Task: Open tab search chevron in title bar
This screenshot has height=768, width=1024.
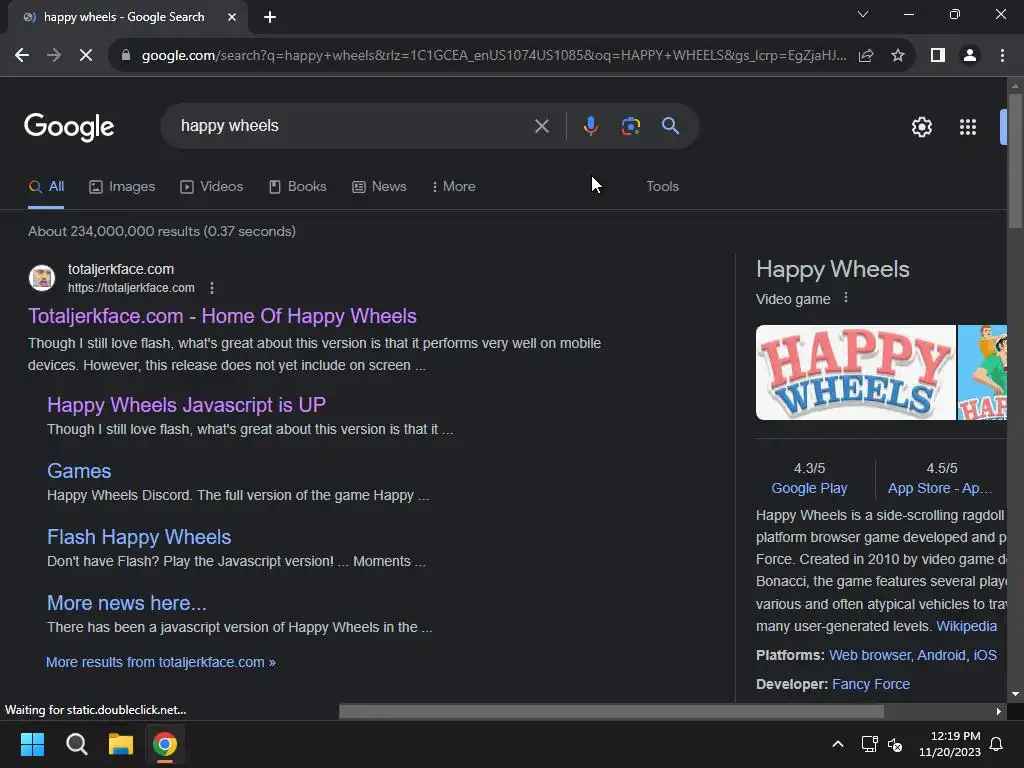Action: (x=863, y=14)
